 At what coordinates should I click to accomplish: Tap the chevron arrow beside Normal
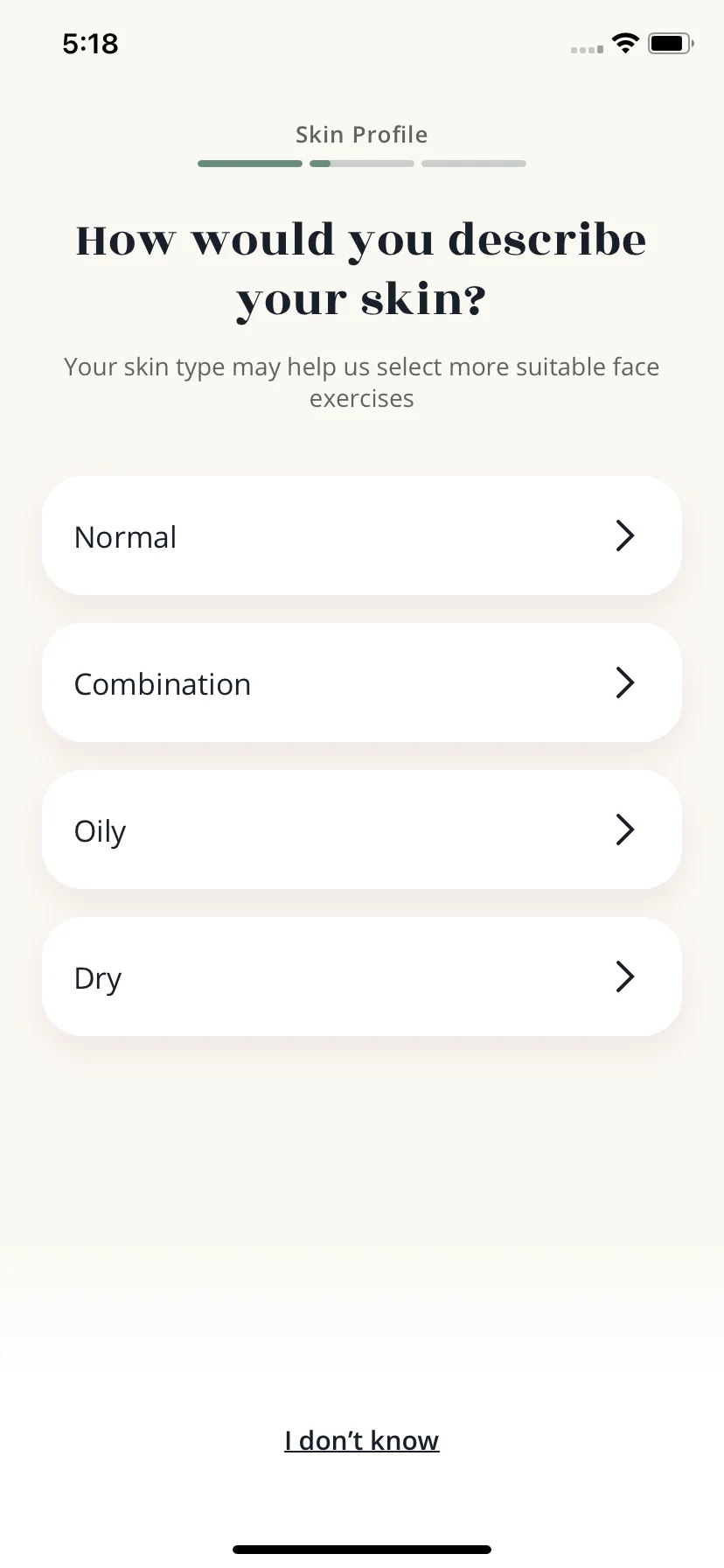(624, 535)
